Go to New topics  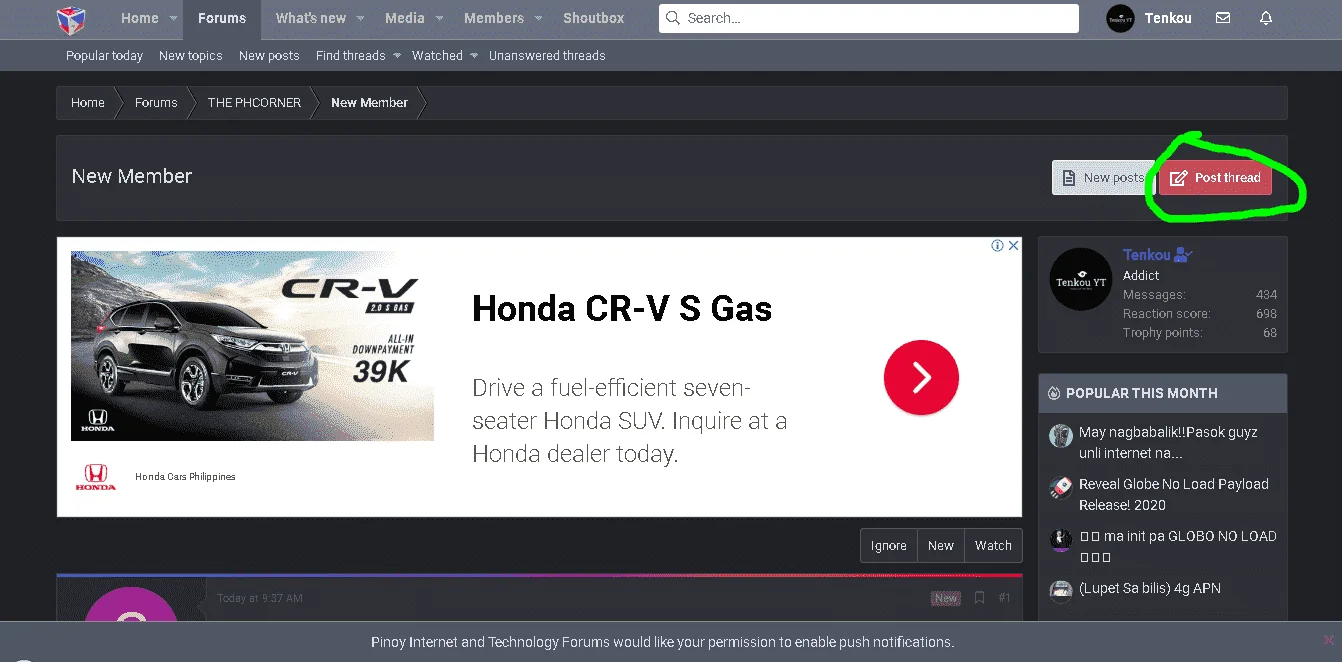click(x=191, y=56)
